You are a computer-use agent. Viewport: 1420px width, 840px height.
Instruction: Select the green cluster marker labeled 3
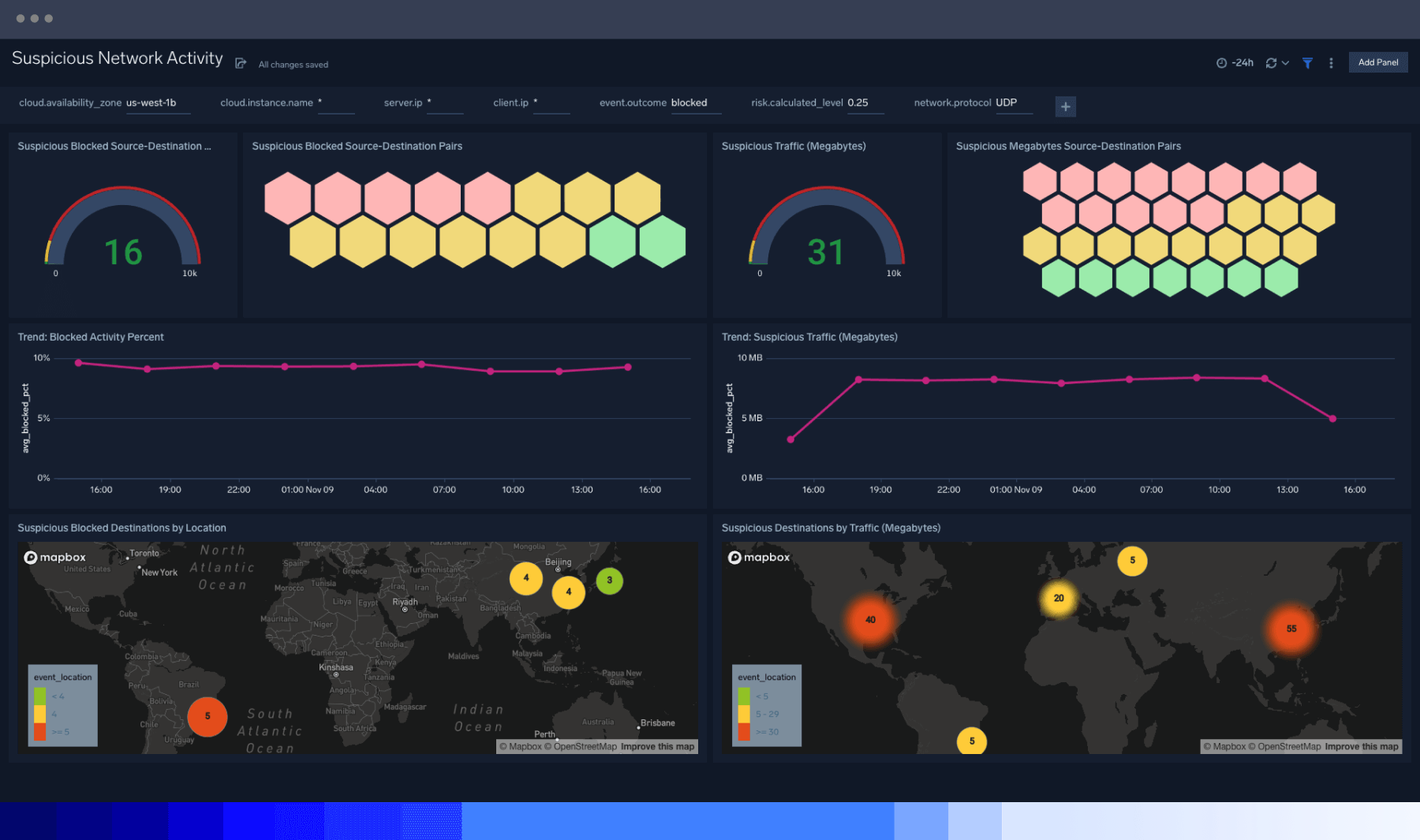click(x=609, y=581)
